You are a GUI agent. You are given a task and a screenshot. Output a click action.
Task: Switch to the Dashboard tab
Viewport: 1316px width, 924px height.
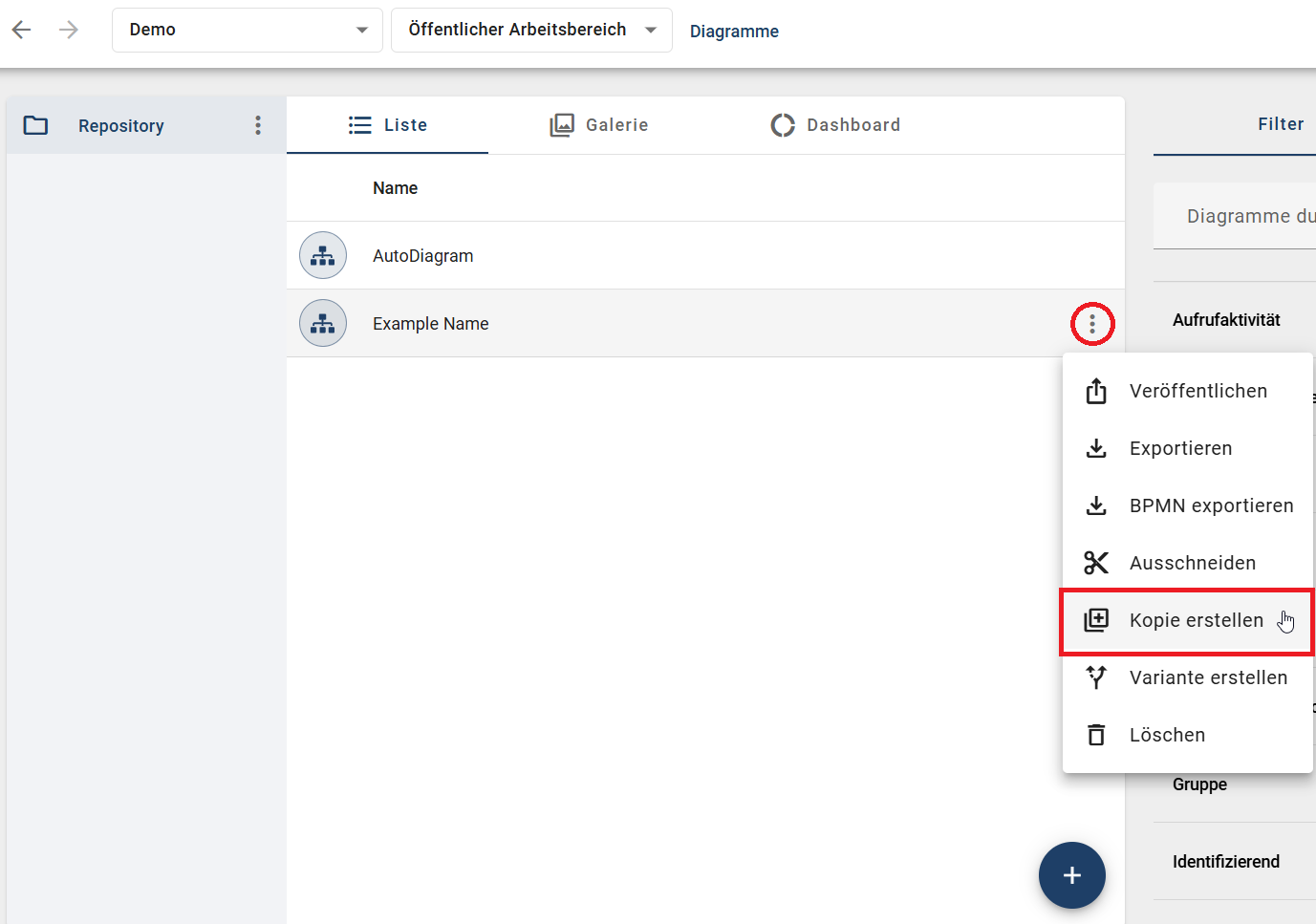(x=835, y=125)
